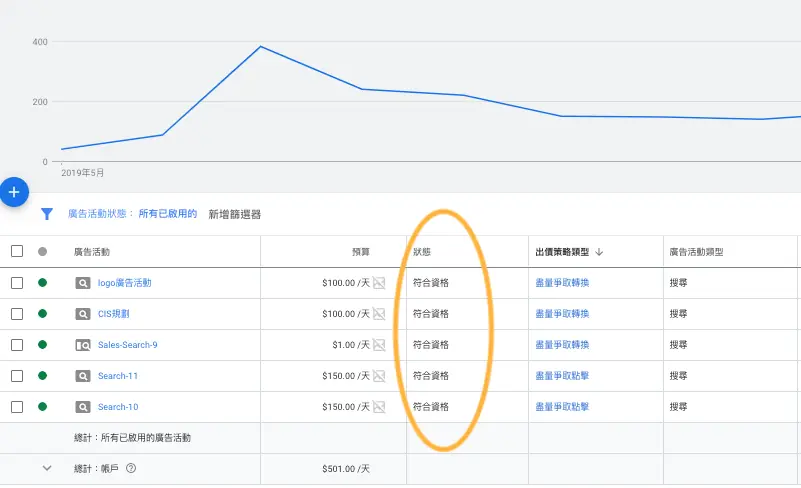
Task: Click the $501.00 /天 account total budget
Action: coord(346,469)
